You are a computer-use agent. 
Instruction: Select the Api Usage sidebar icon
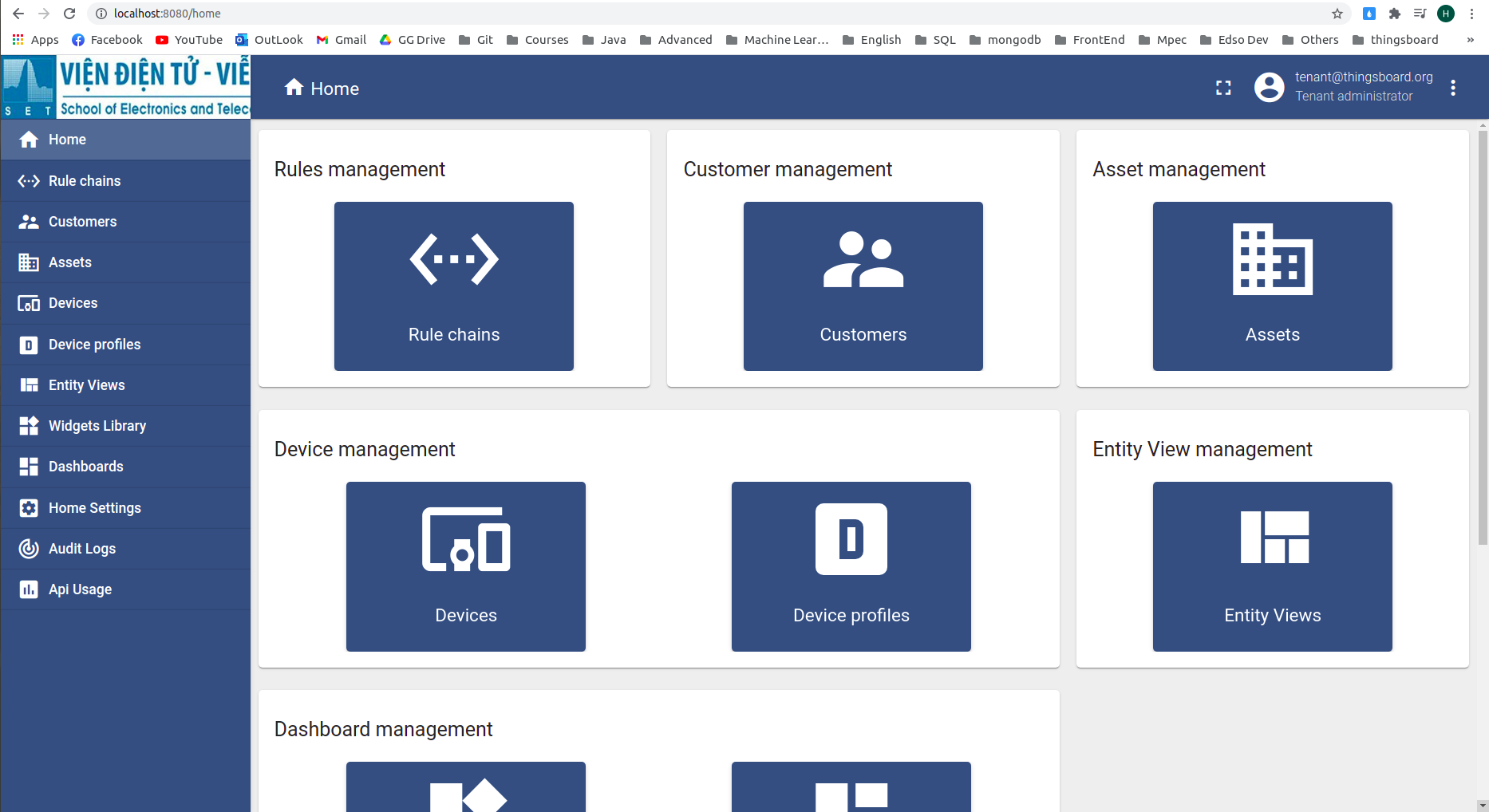(29, 589)
